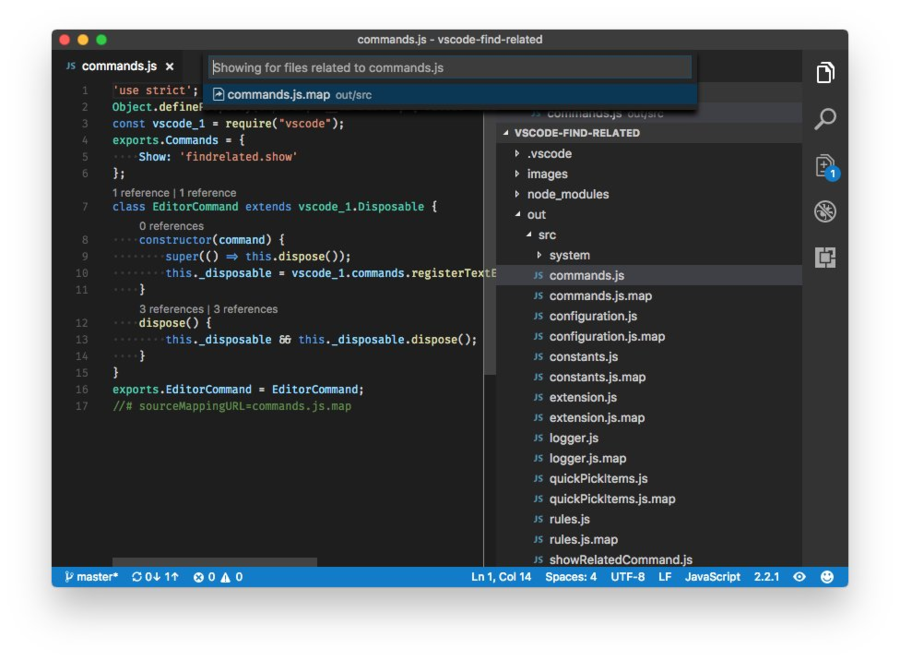Expand the system folder
Screen dimensions: 900x661
click(x=569, y=255)
